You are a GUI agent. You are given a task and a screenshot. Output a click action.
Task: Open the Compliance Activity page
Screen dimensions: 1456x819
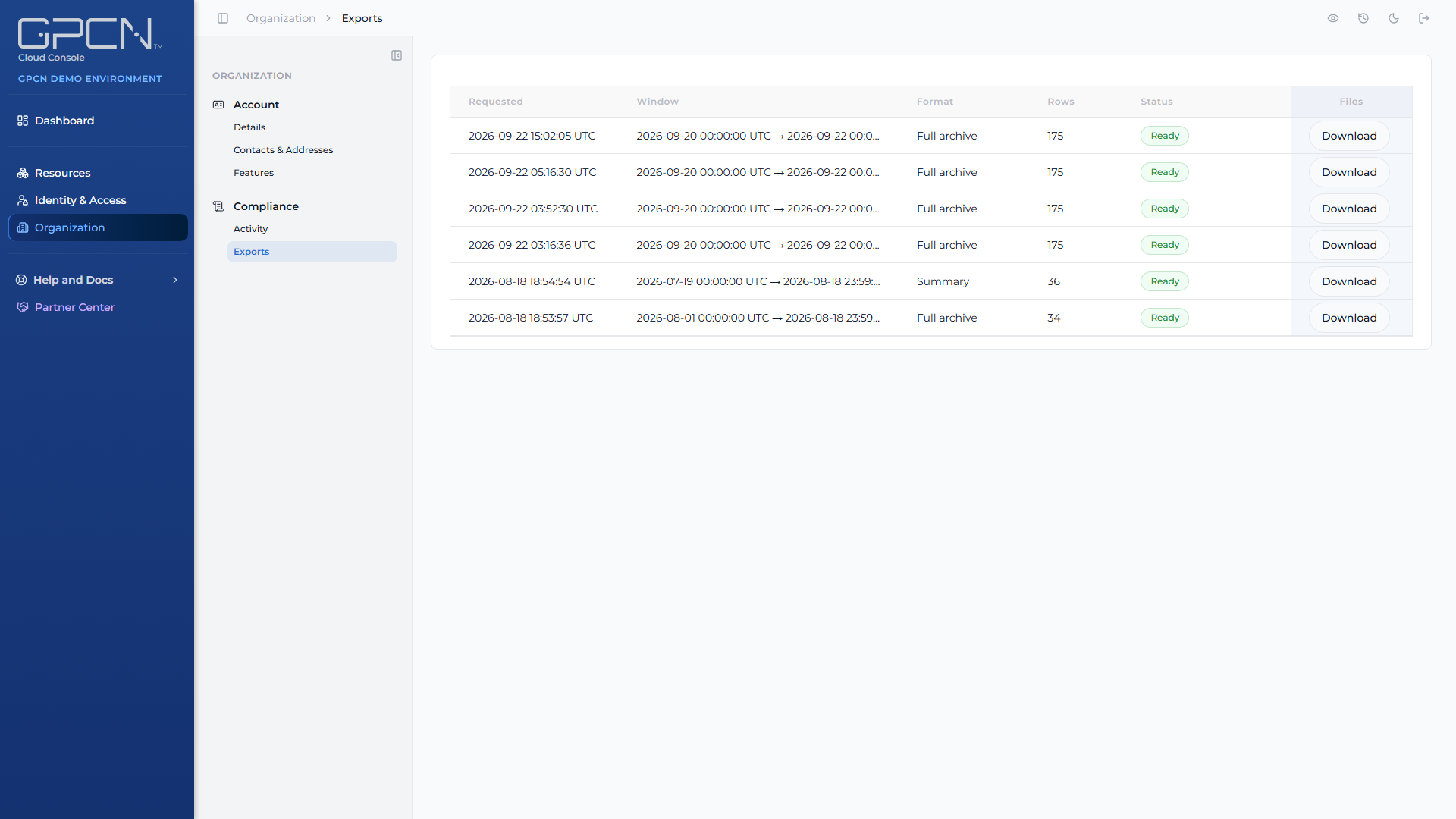[250, 229]
